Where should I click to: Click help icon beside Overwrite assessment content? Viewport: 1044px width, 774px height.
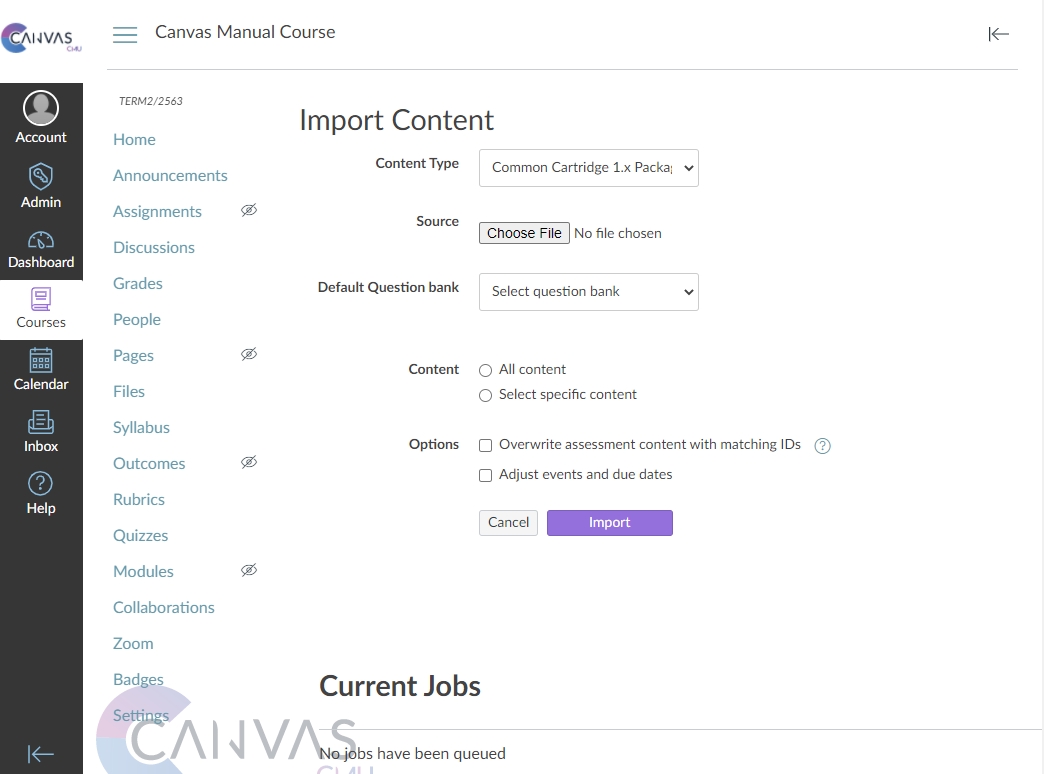tap(823, 446)
